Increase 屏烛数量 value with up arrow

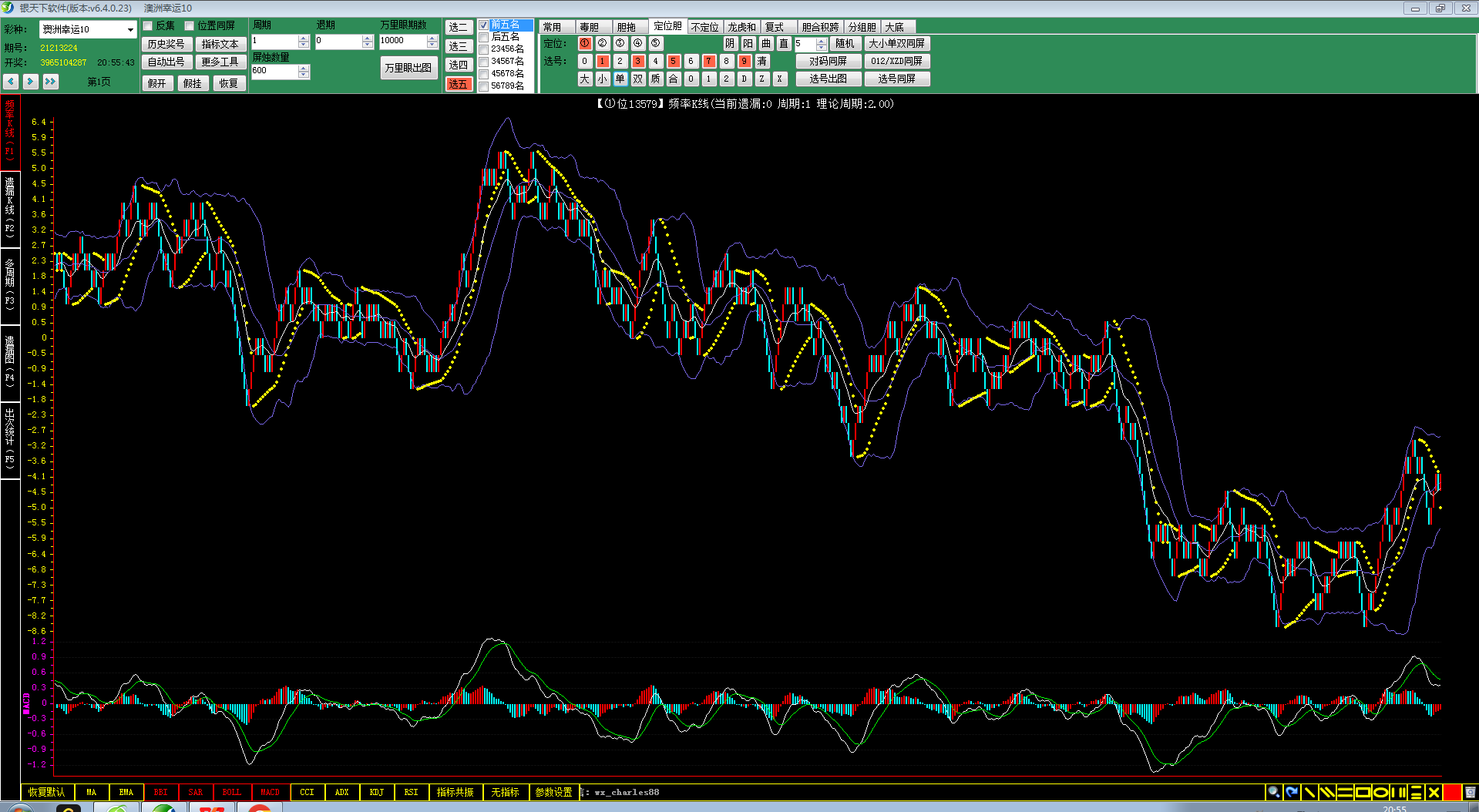pyautogui.click(x=304, y=68)
